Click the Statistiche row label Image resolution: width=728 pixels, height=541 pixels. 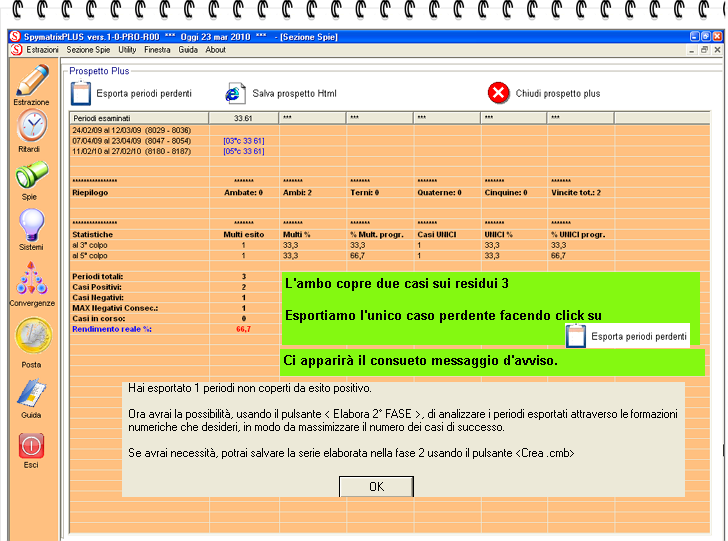[92, 235]
